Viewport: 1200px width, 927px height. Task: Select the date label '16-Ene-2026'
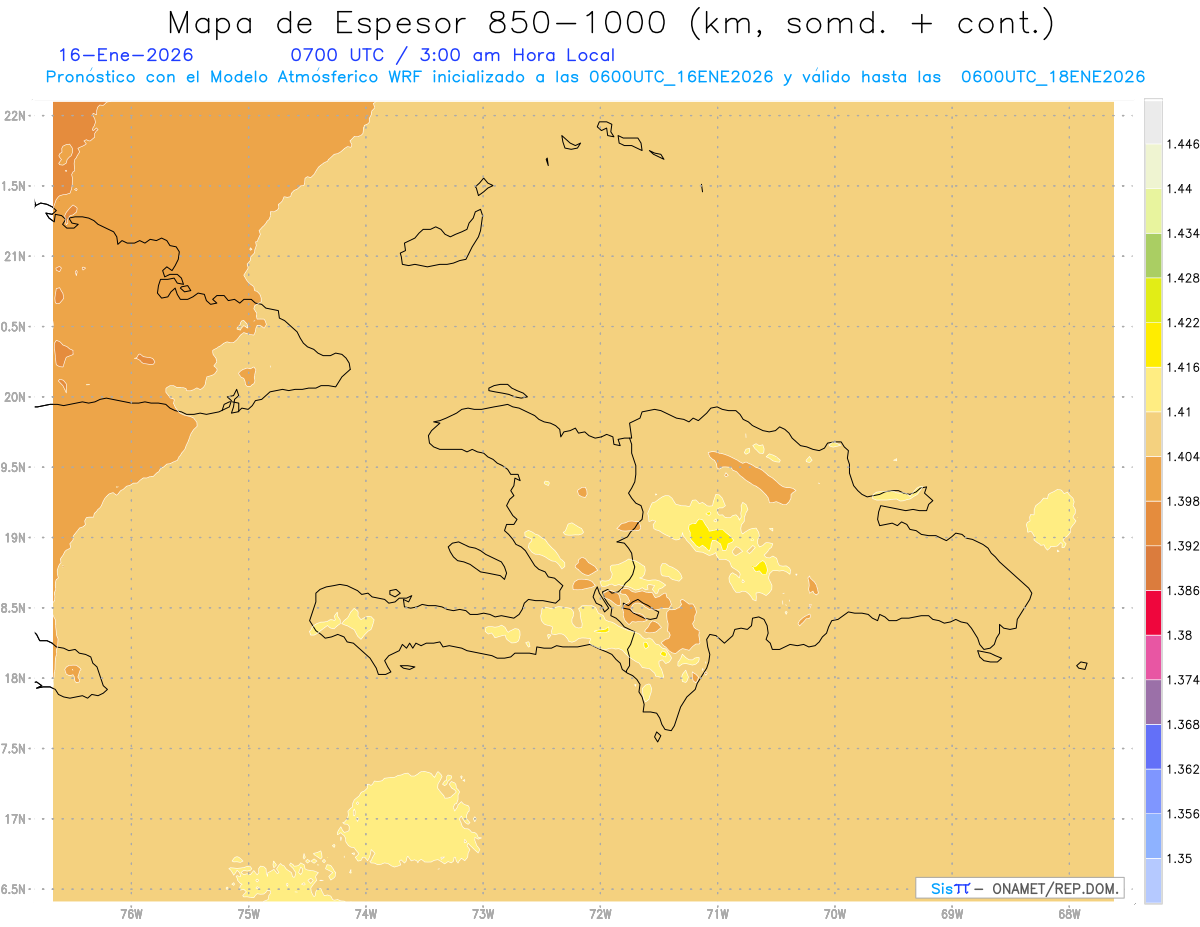[x=126, y=56]
